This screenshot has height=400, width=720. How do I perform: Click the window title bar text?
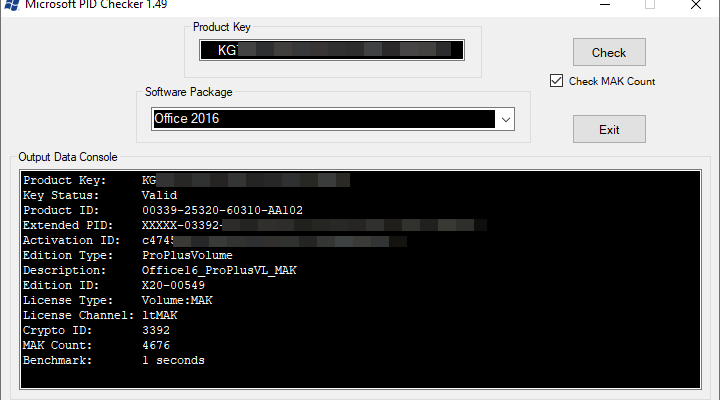click(83, 4)
